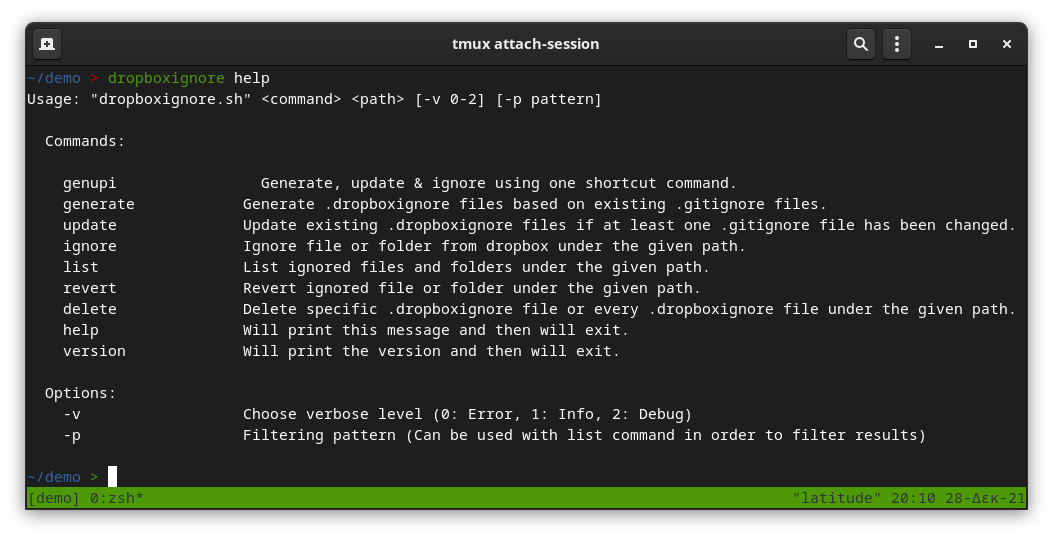This screenshot has height=538, width=1053.
Task: Open the three-dot main menu
Action: click(897, 44)
